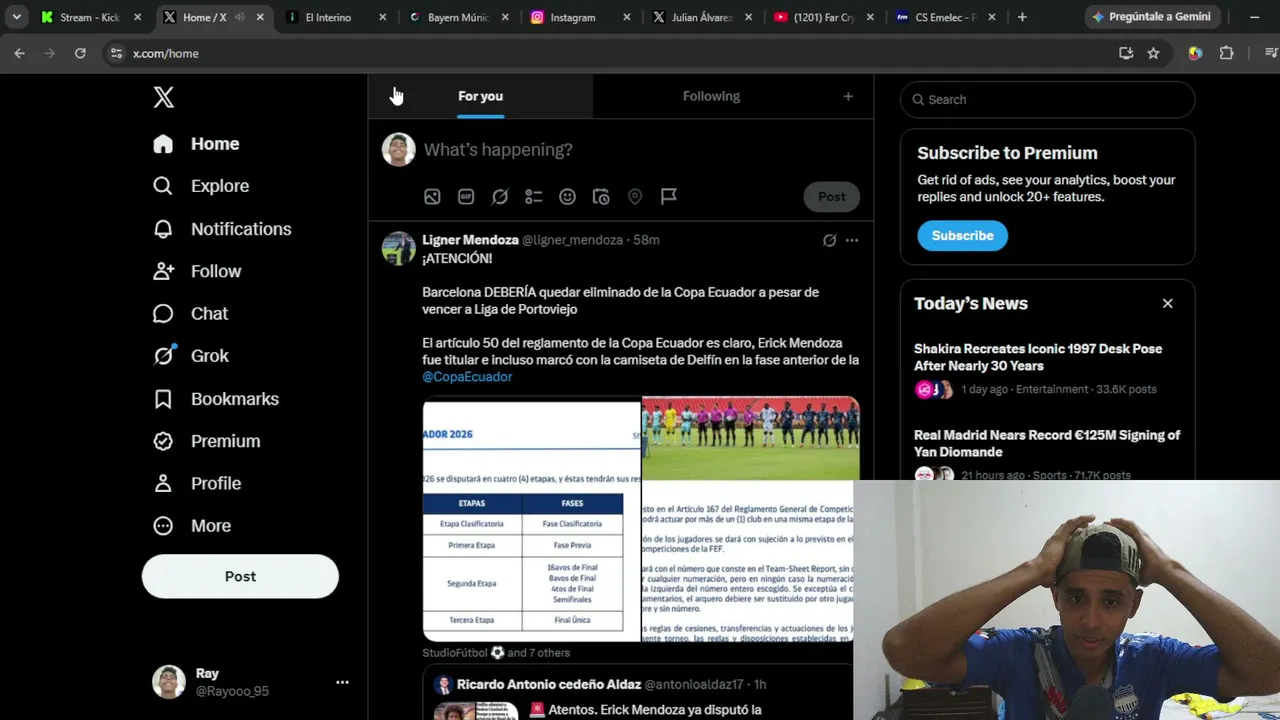Viewport: 1280px width, 720px height.
Task: Expand the More menu in the sidebar
Action: click(x=193, y=526)
